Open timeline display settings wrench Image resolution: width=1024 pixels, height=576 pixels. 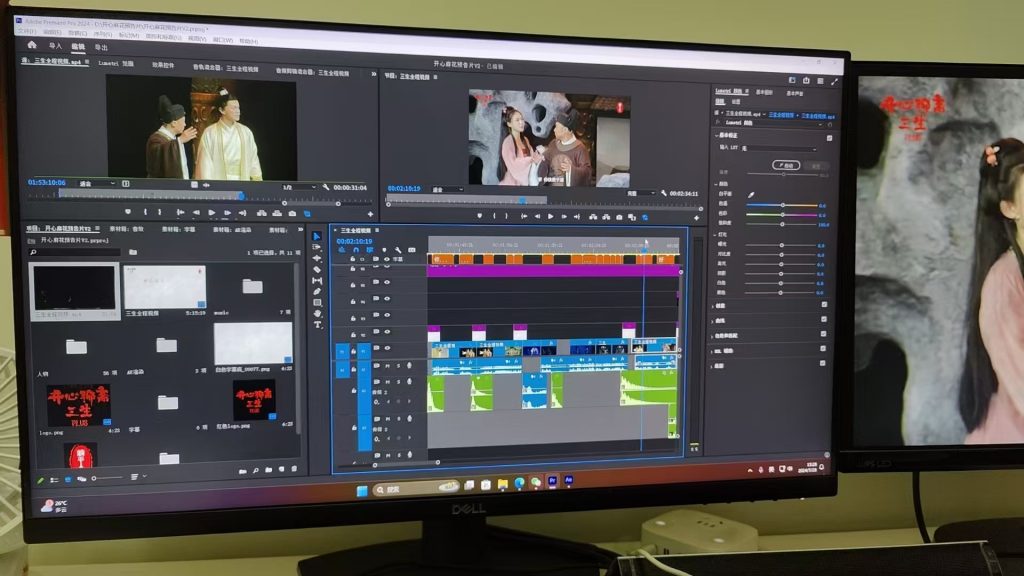click(x=398, y=250)
